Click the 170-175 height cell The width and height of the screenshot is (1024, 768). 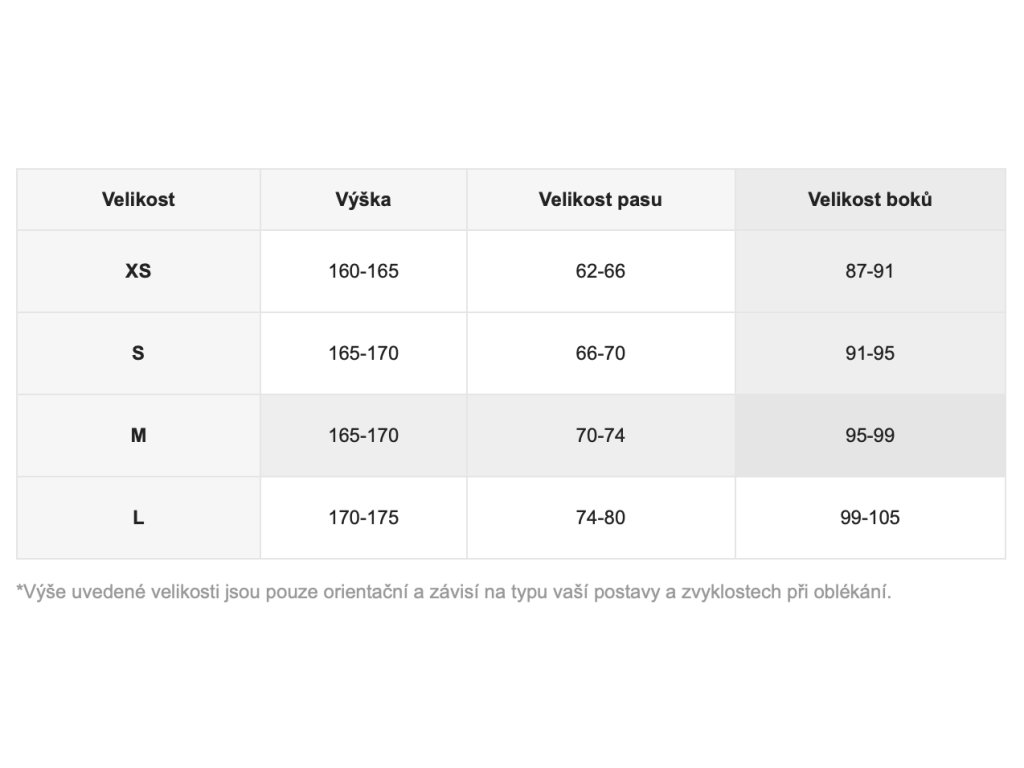point(363,517)
